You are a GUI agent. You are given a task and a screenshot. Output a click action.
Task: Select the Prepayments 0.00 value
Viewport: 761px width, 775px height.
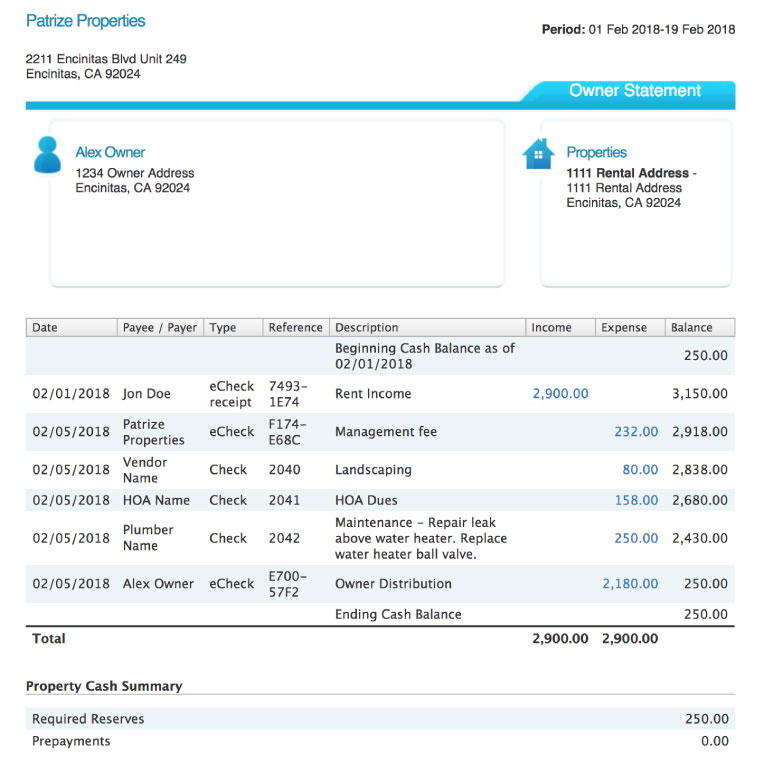[715, 741]
